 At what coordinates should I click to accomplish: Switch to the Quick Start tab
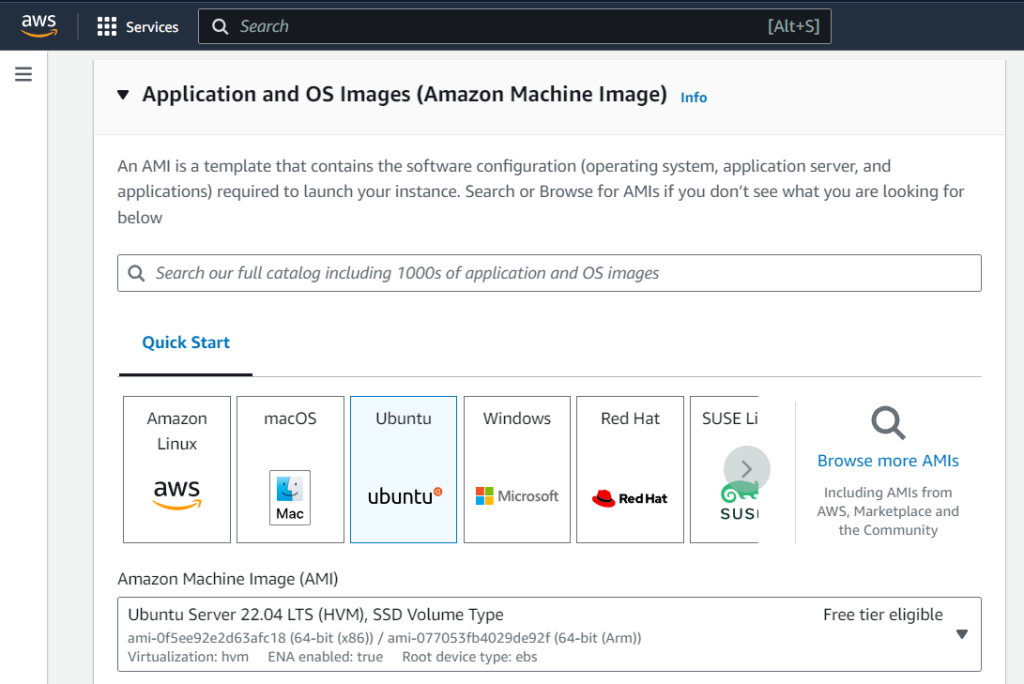pos(186,343)
